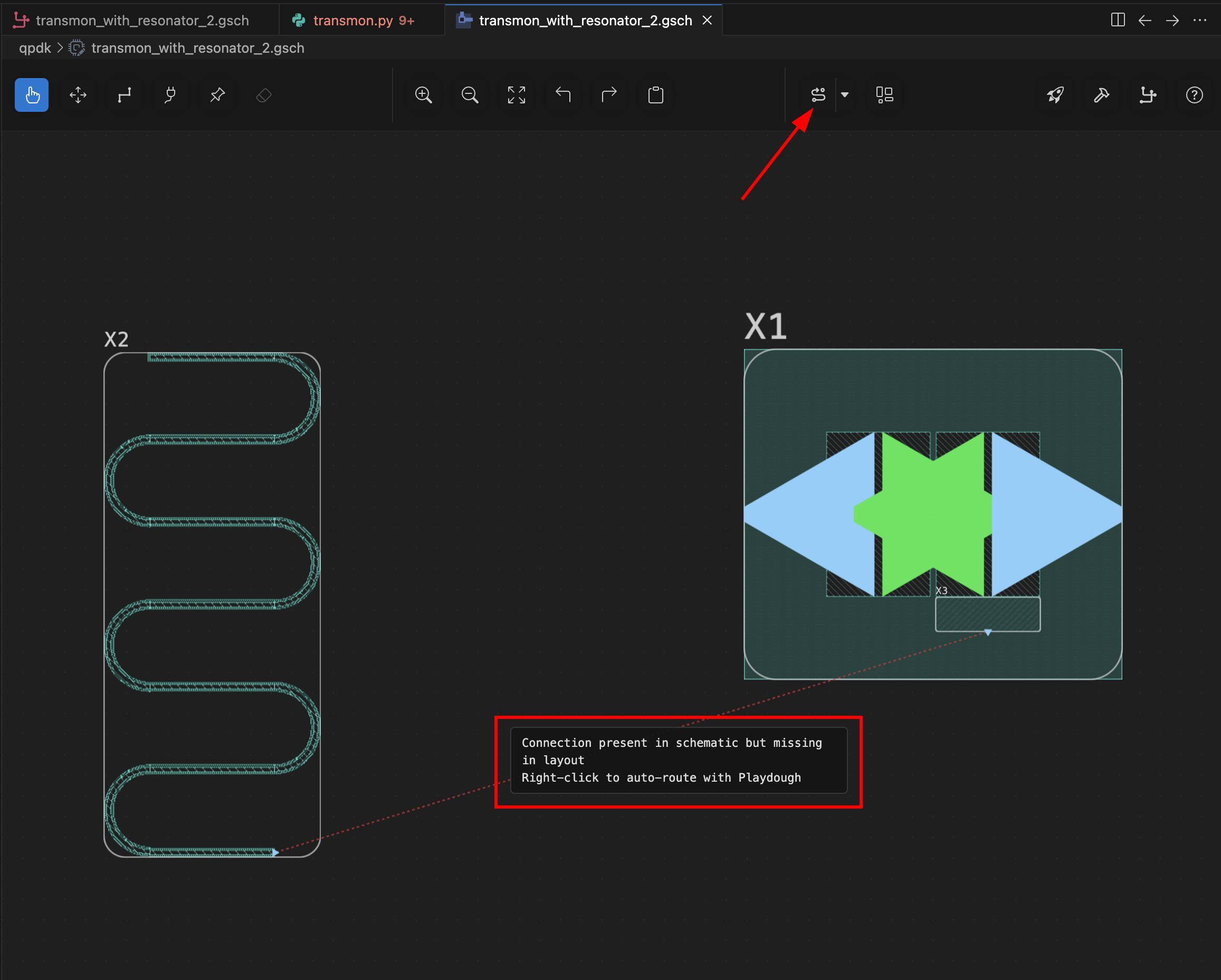This screenshot has width=1221, height=980.
Task: Click the auto-route connections icon
Action: tap(818, 94)
